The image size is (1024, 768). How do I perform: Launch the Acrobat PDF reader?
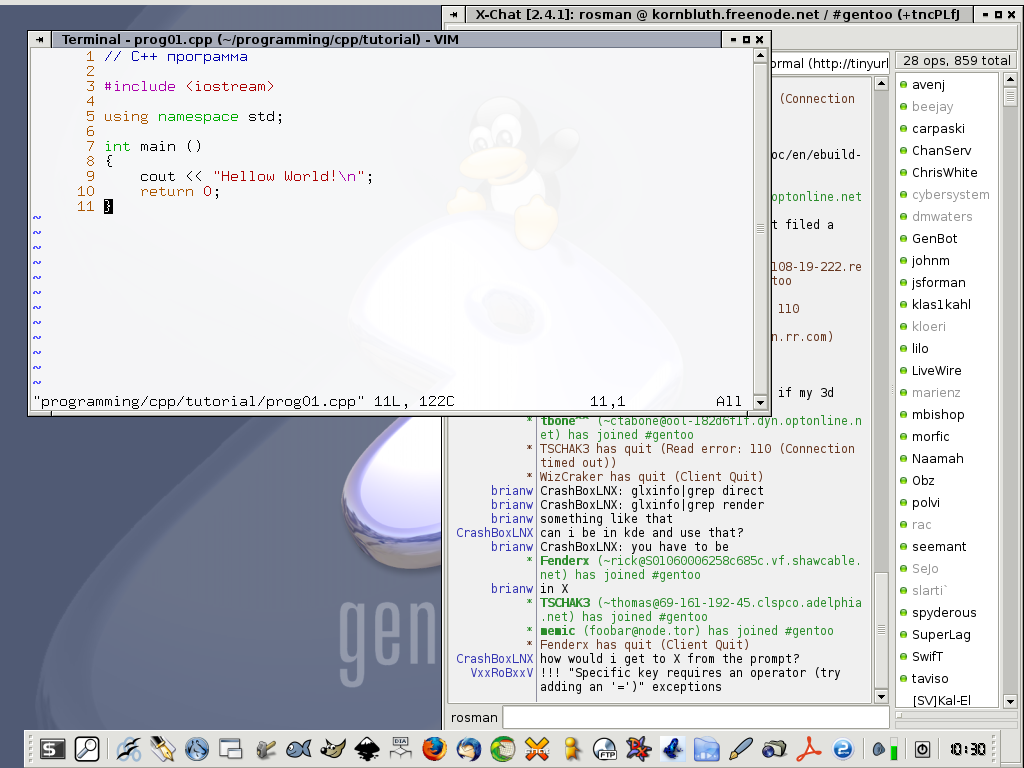(808, 749)
